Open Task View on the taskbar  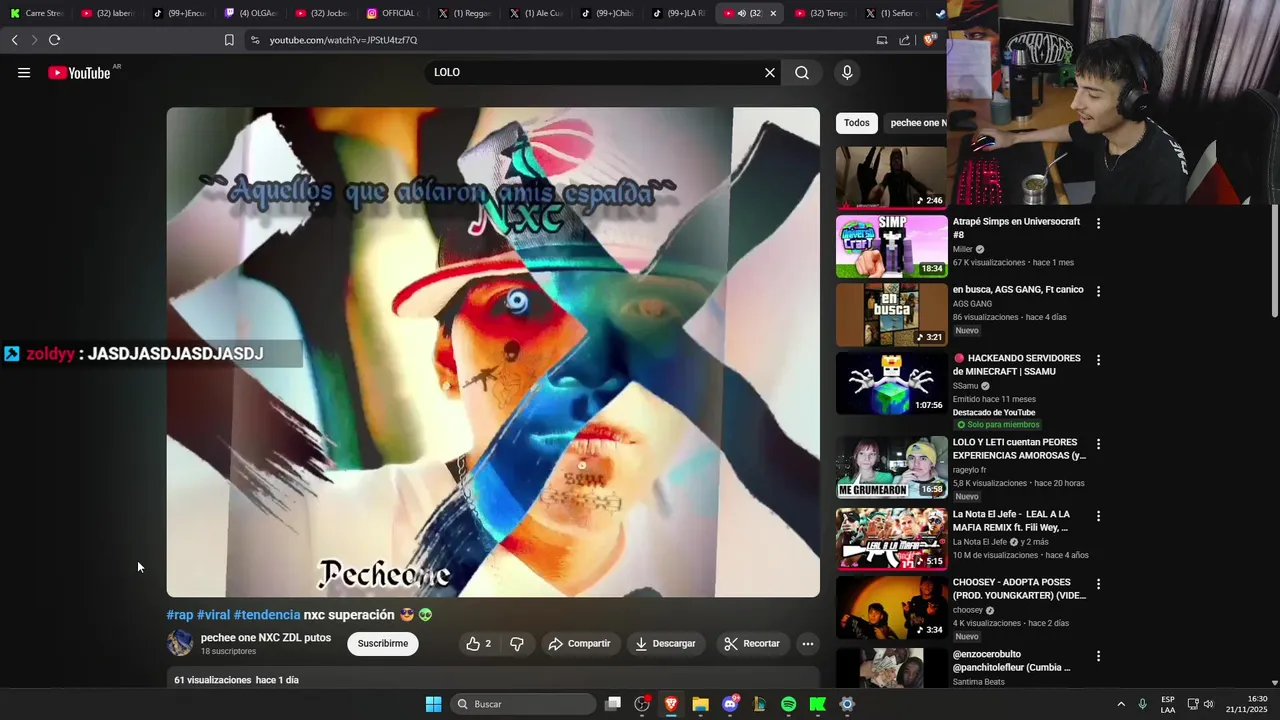tap(613, 704)
